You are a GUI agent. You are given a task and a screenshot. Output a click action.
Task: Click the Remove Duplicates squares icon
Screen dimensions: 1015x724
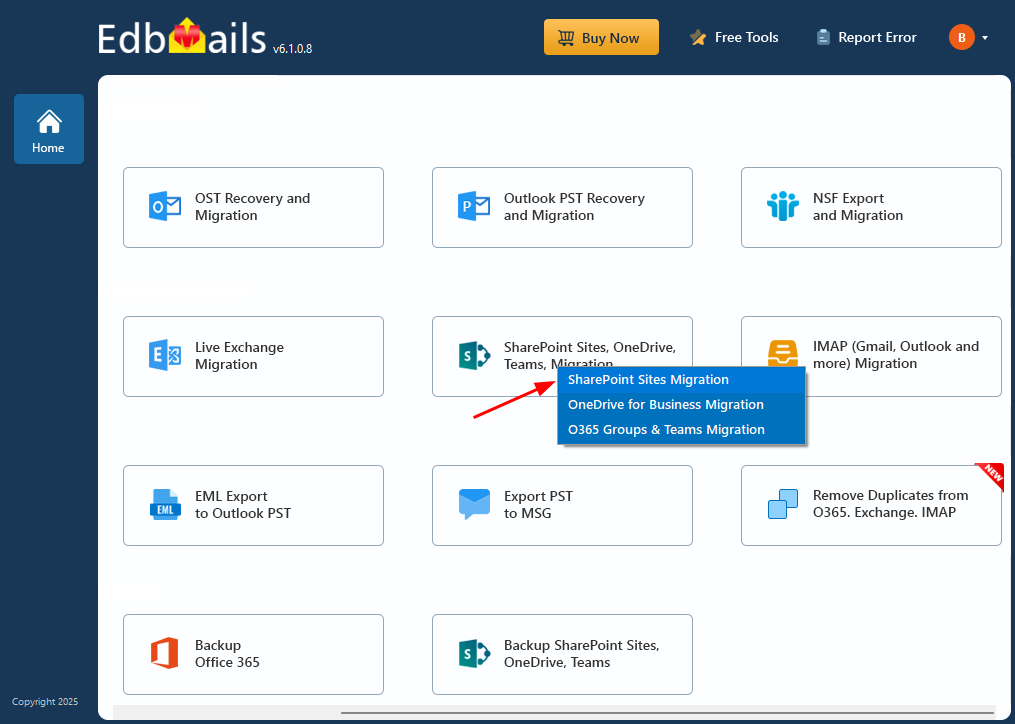[783, 504]
